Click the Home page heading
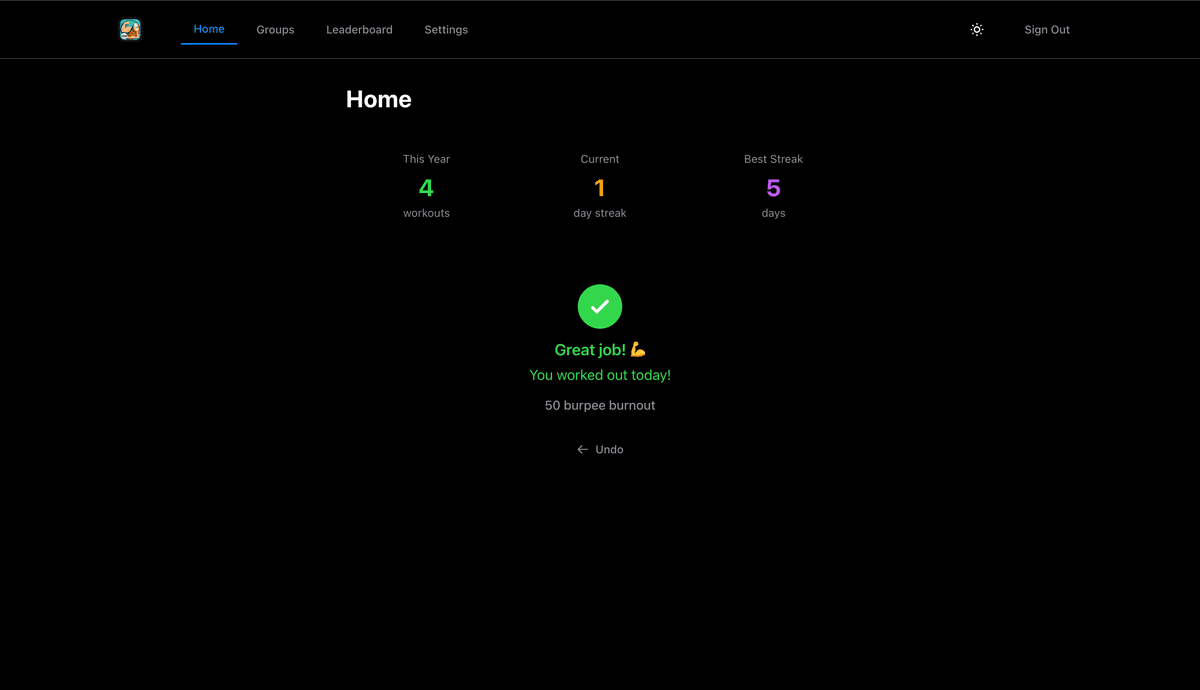The image size is (1200, 690). (x=378, y=99)
